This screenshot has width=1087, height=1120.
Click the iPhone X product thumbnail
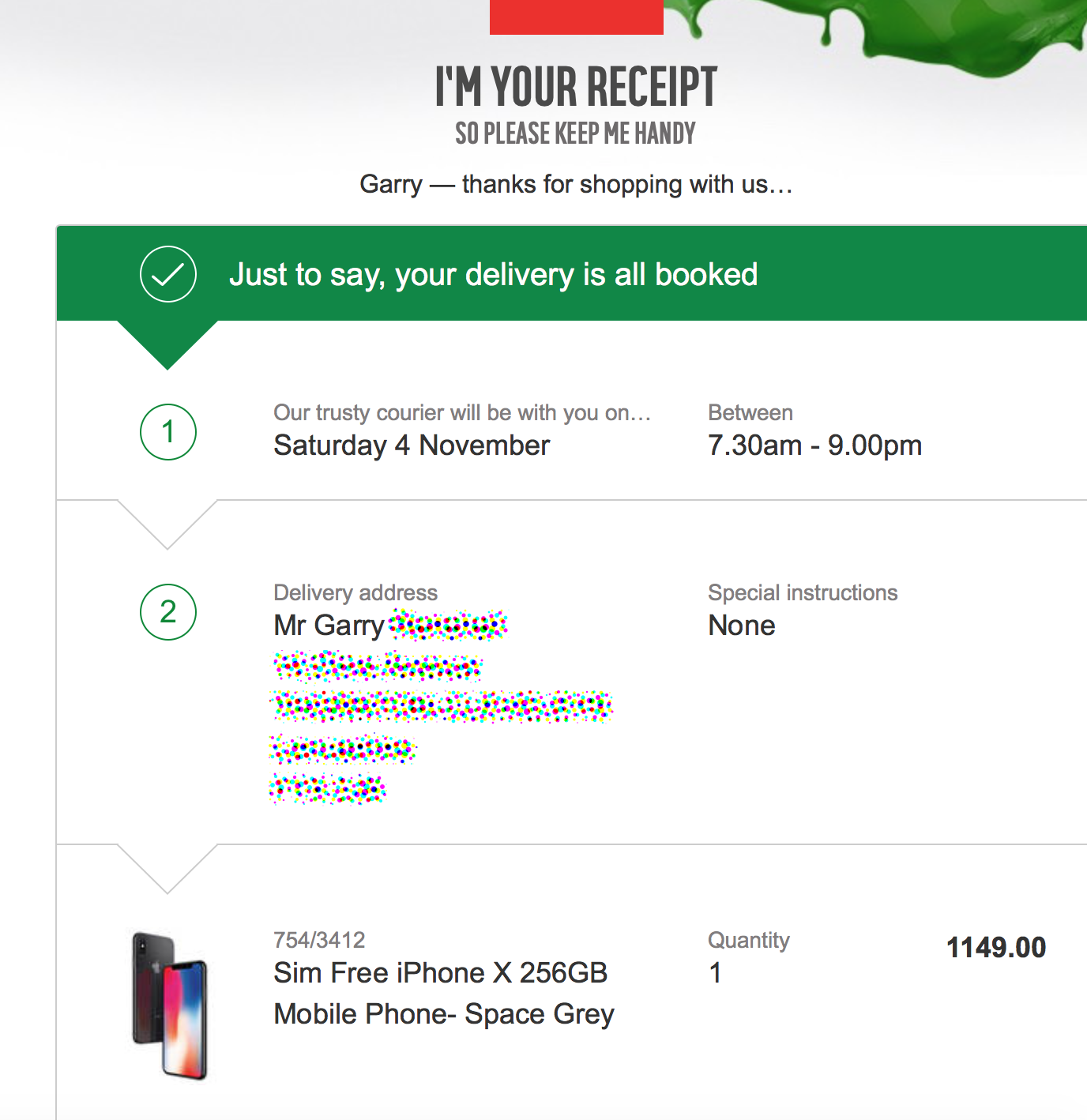pos(170,1005)
